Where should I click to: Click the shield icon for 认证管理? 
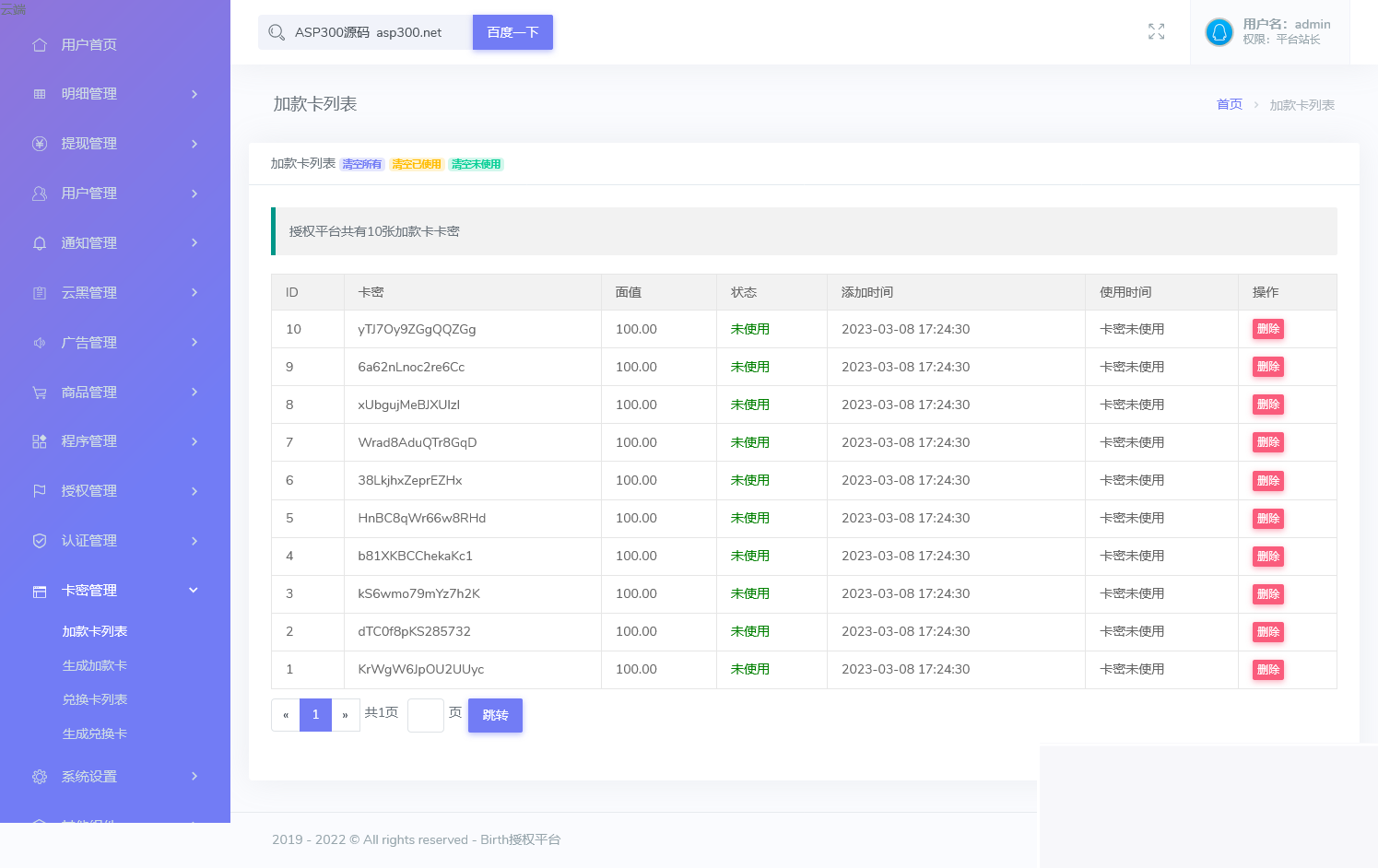[x=40, y=541]
